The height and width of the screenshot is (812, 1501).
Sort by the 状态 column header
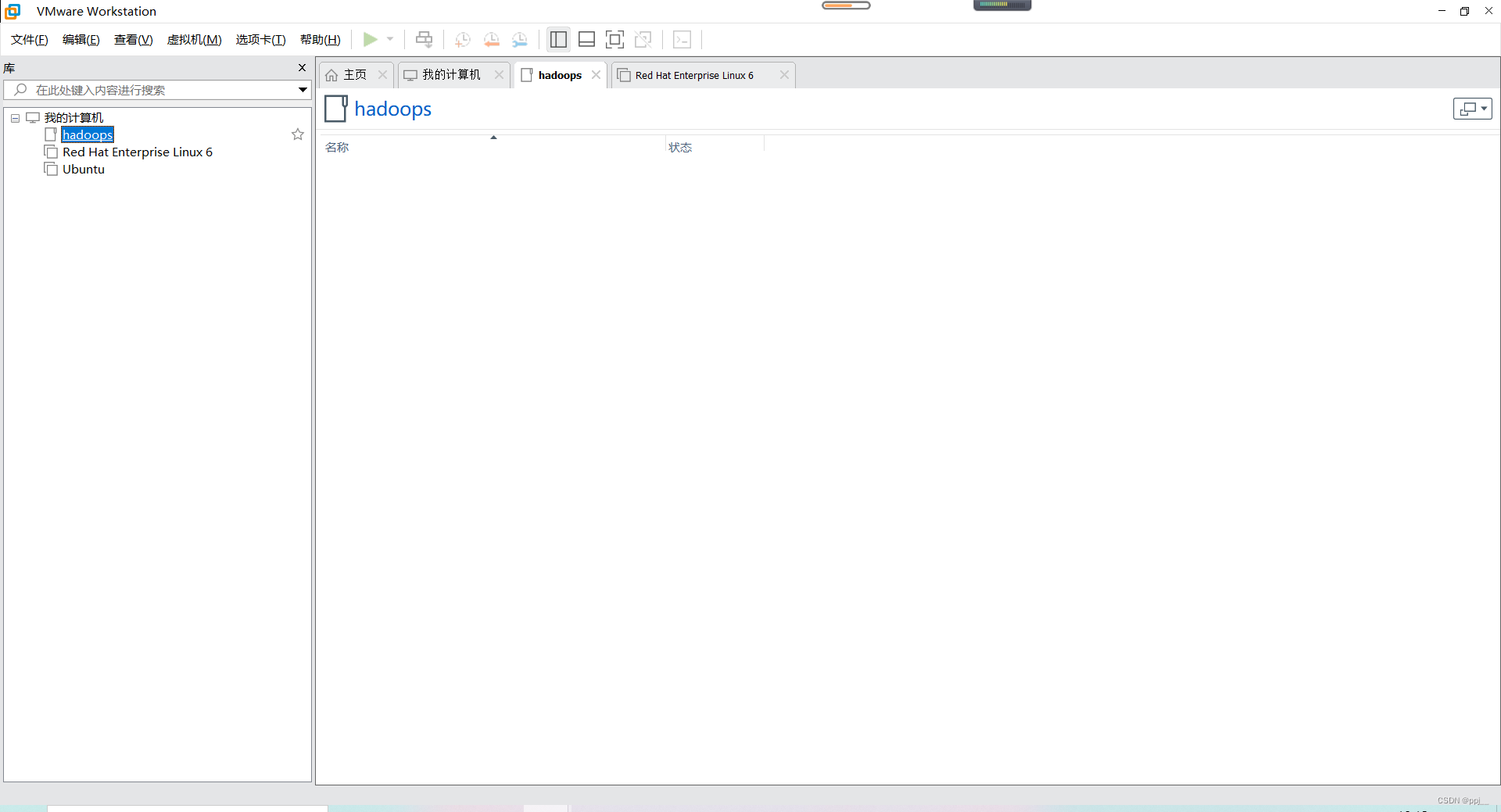pyautogui.click(x=680, y=148)
